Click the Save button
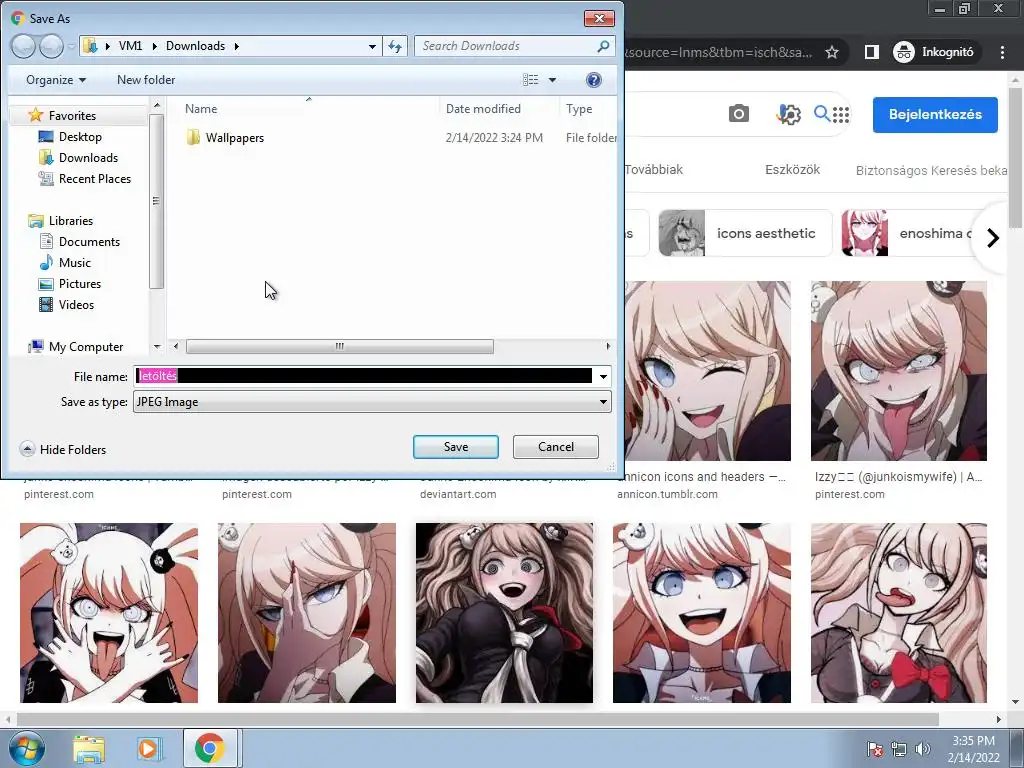Image resolution: width=1024 pixels, height=768 pixels. click(456, 447)
